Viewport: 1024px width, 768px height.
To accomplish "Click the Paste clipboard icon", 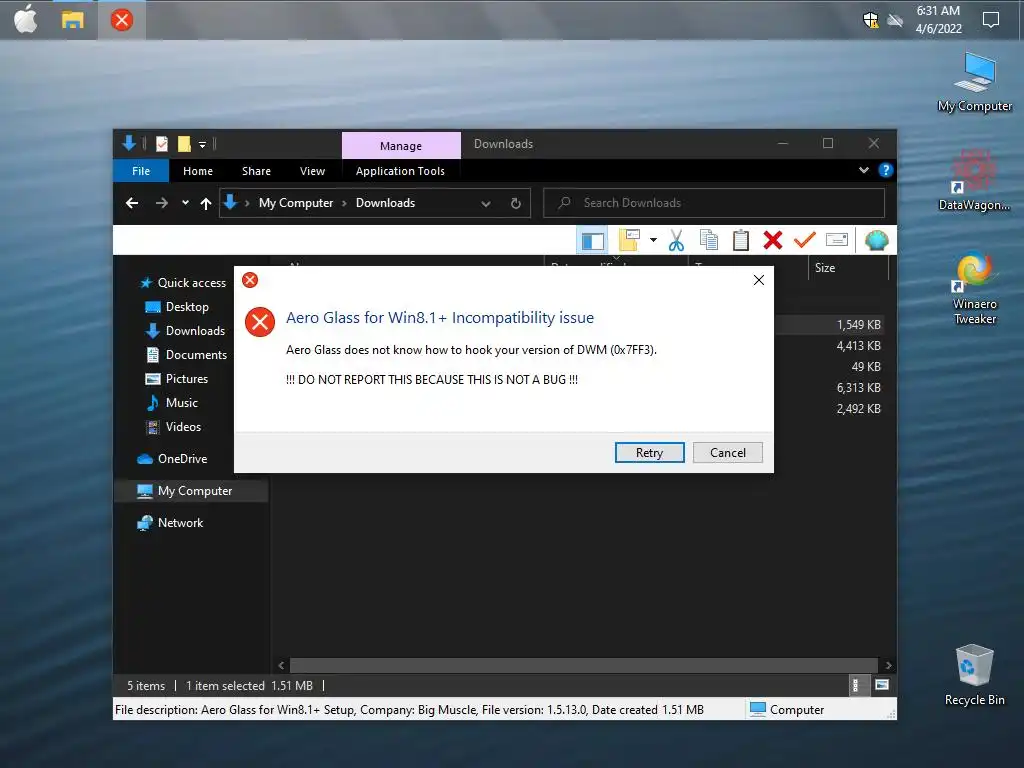I will tap(741, 240).
